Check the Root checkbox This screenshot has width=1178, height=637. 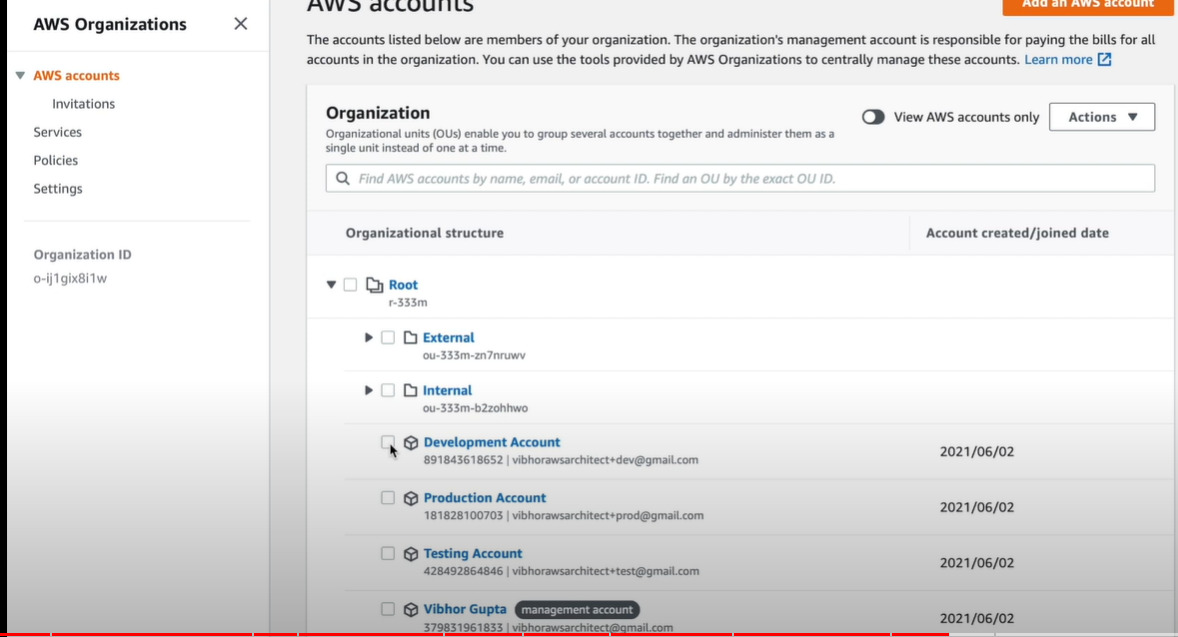click(350, 285)
